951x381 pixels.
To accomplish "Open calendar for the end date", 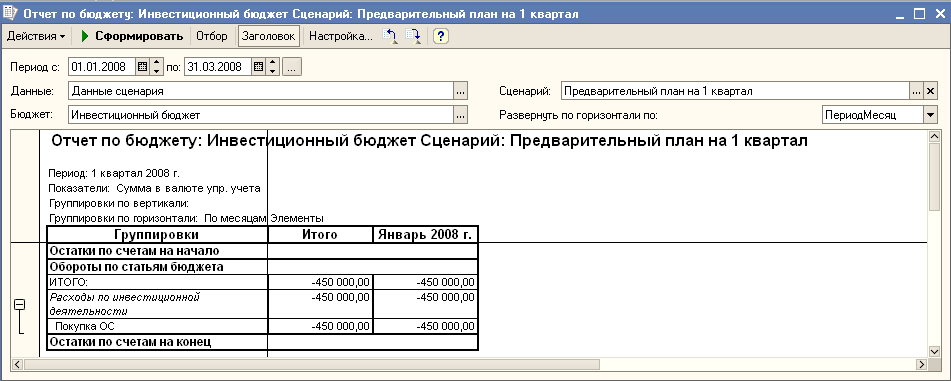I will 258,67.
